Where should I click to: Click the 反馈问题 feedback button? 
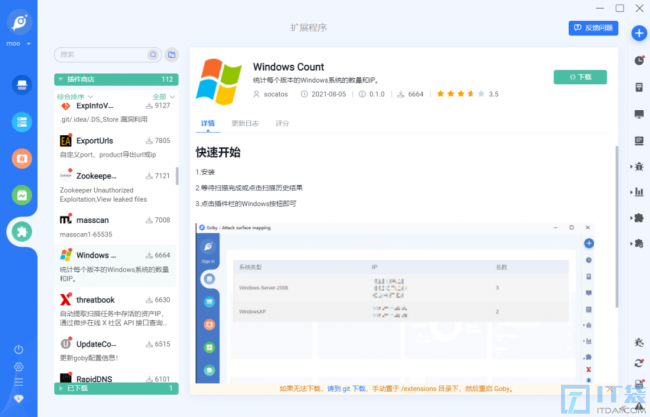593,28
